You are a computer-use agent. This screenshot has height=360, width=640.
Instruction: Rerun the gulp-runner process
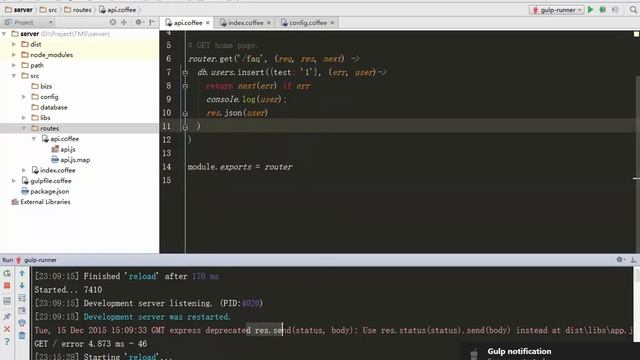pos(7,273)
